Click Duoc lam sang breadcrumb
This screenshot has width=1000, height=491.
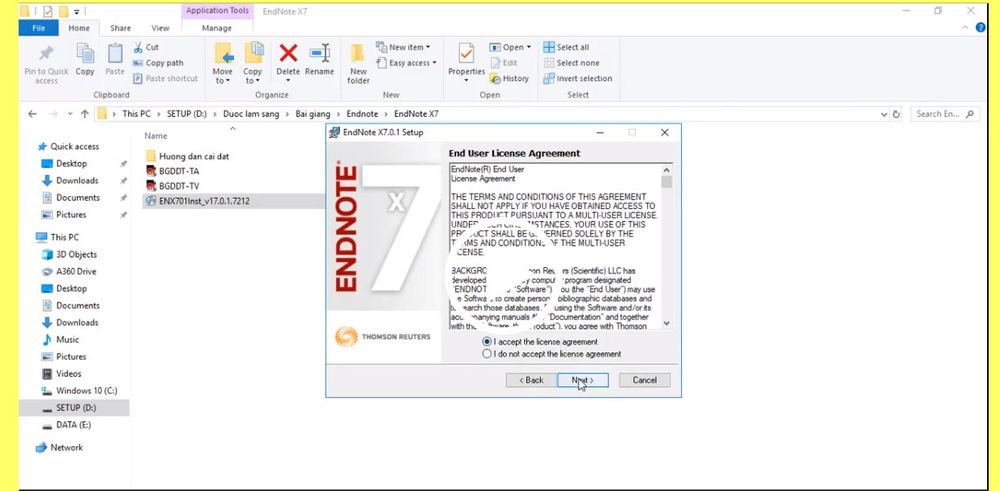pos(251,114)
